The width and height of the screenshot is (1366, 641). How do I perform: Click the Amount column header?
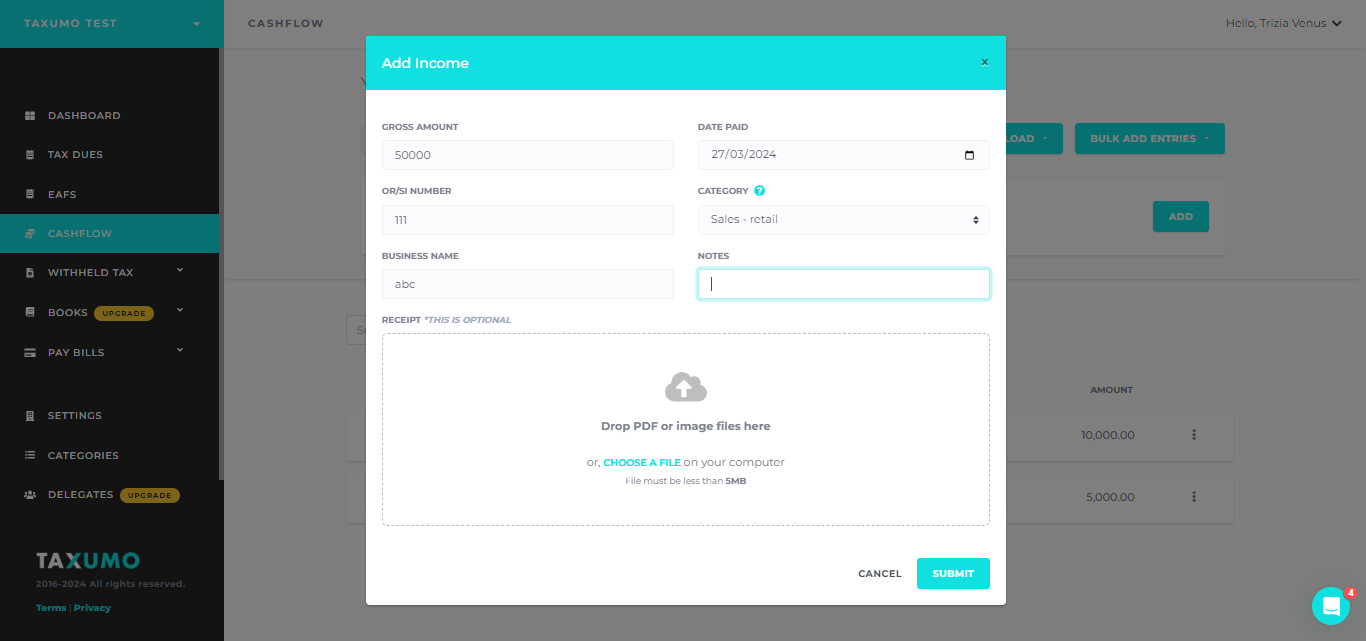point(1111,390)
